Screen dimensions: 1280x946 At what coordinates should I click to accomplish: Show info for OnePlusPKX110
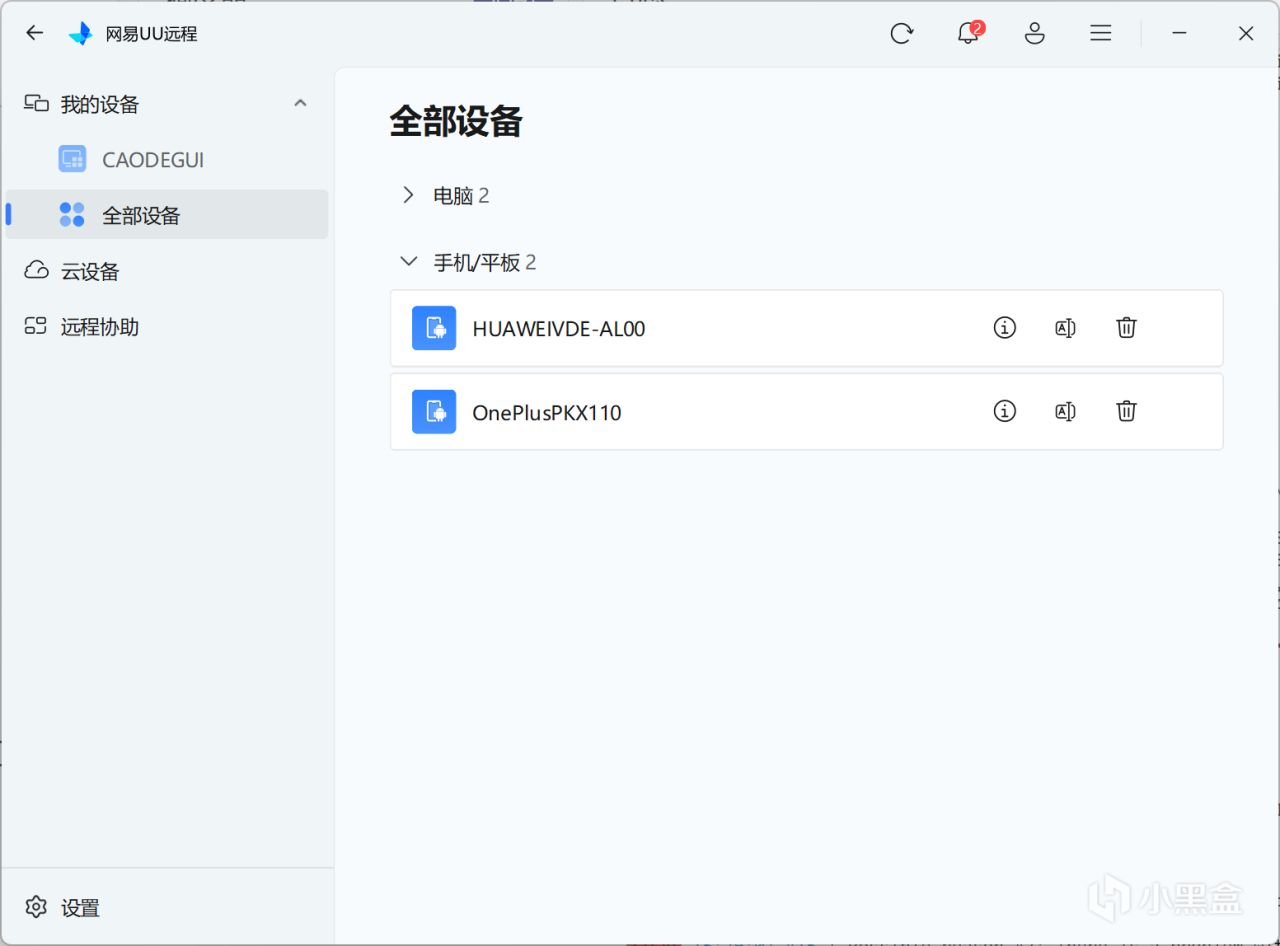click(x=1005, y=411)
